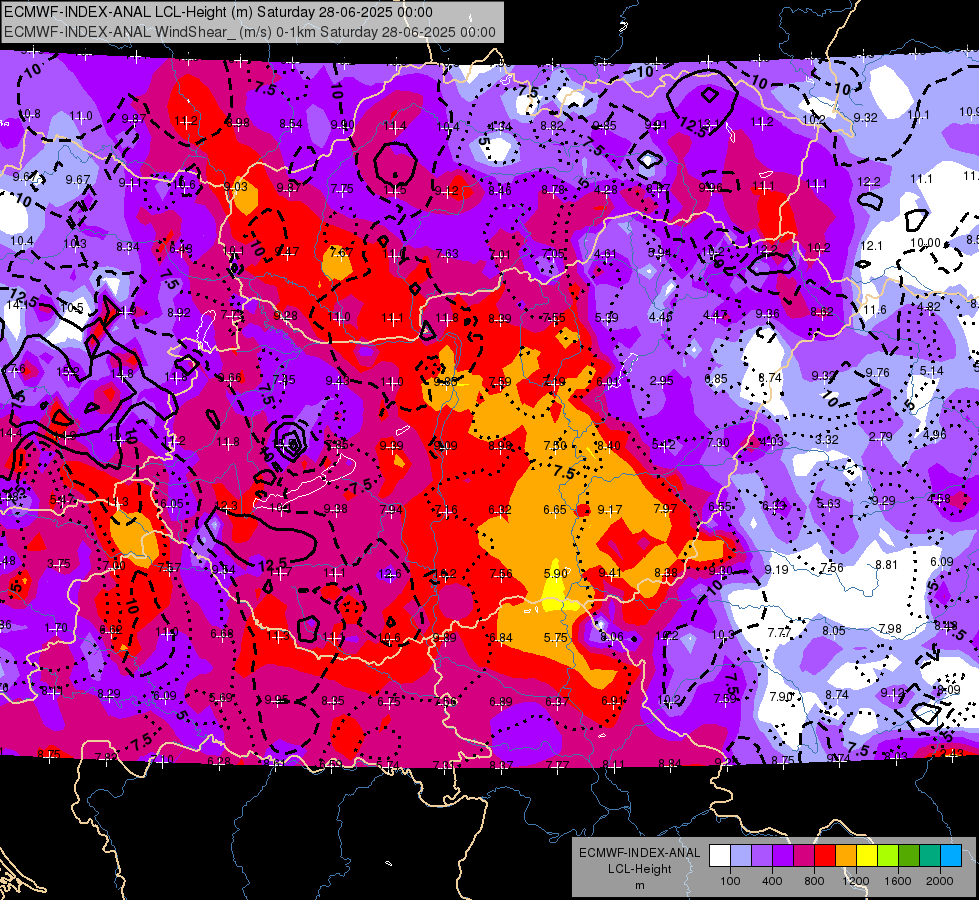Screen dimensions: 979x900
Task: Click the shear value 2.95 on the map
Action: coord(661,380)
